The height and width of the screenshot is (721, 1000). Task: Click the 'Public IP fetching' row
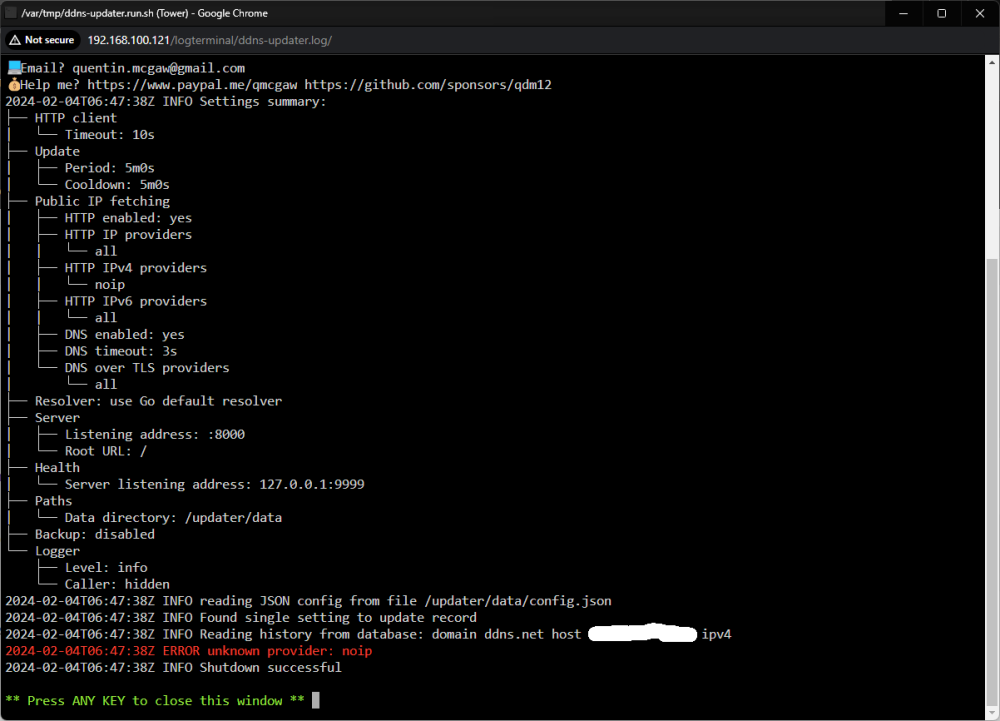[103, 201]
